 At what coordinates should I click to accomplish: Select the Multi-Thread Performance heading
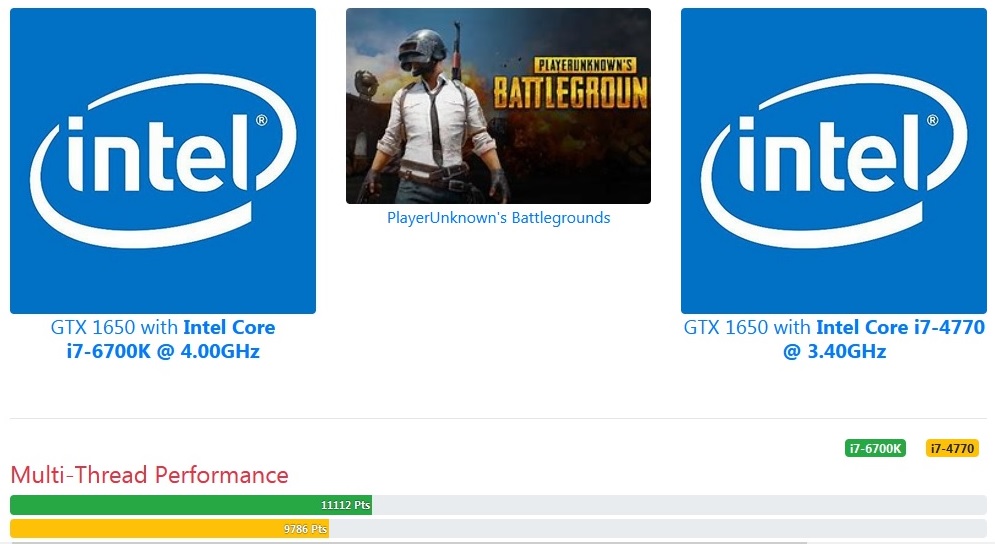[x=149, y=475]
